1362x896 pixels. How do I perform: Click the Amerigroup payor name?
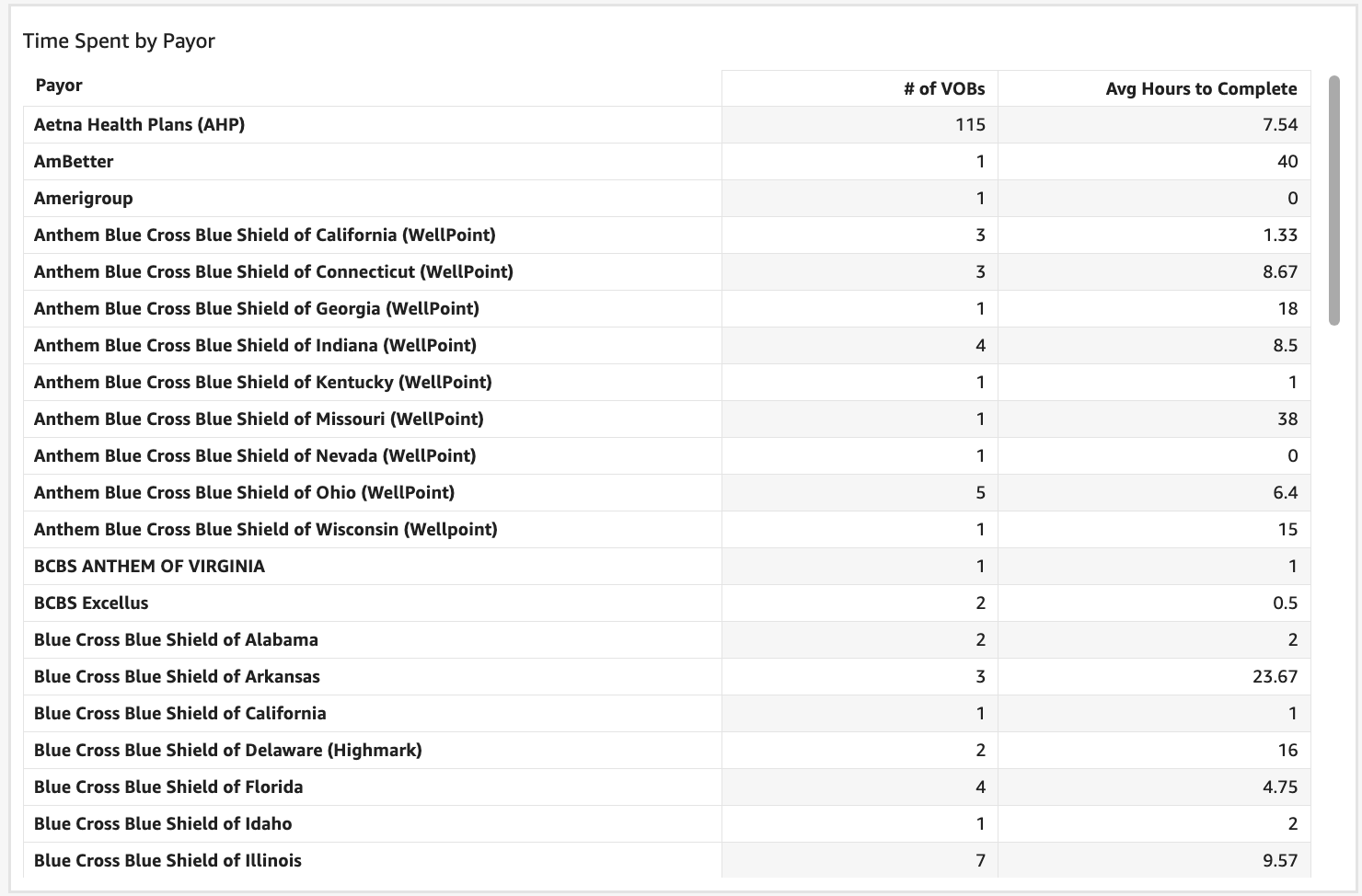[83, 198]
